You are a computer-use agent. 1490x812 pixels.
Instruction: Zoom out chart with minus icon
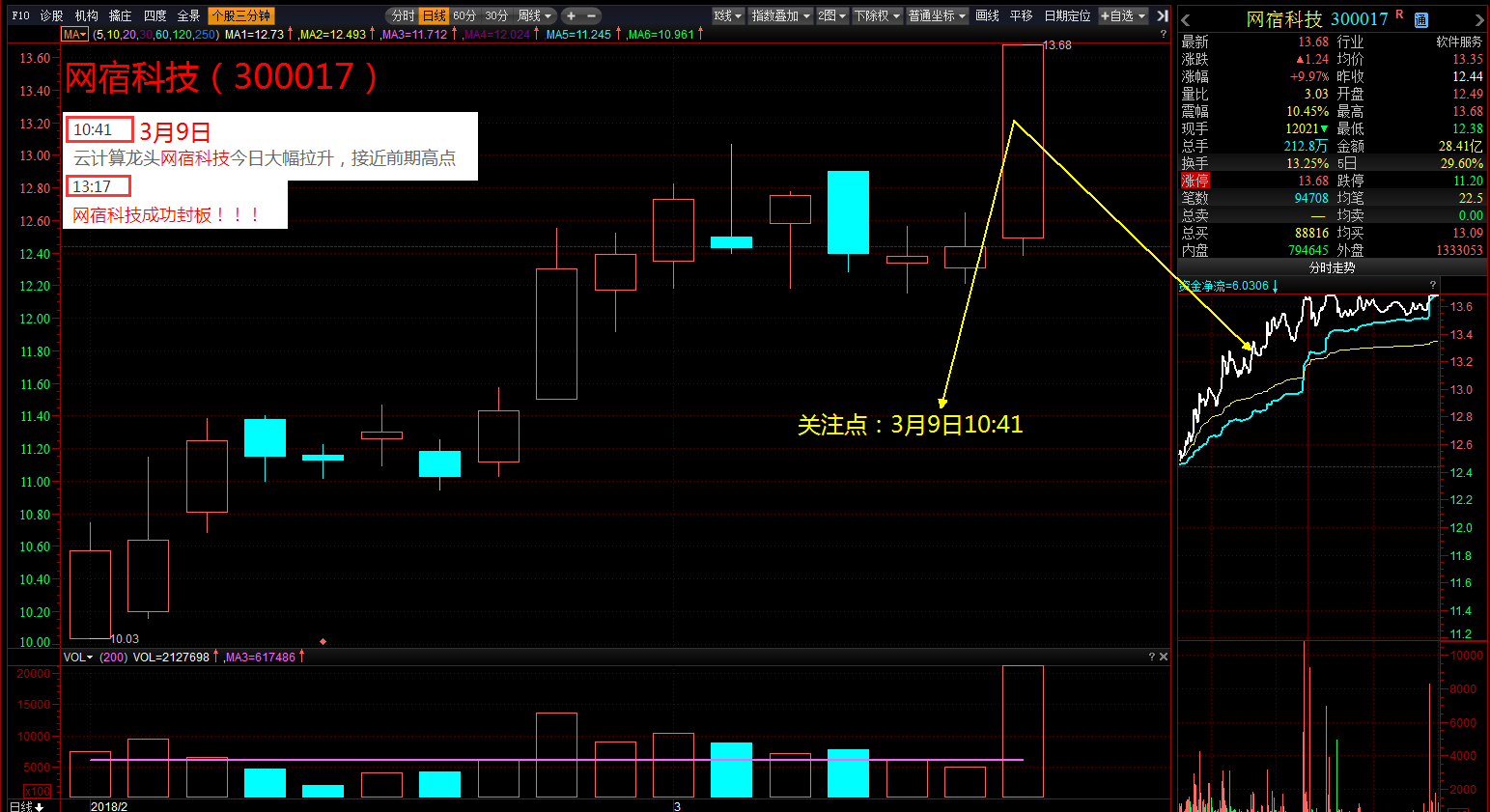click(591, 15)
